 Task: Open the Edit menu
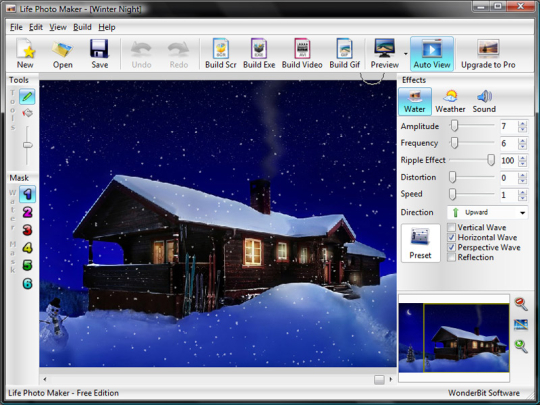pyautogui.click(x=36, y=27)
